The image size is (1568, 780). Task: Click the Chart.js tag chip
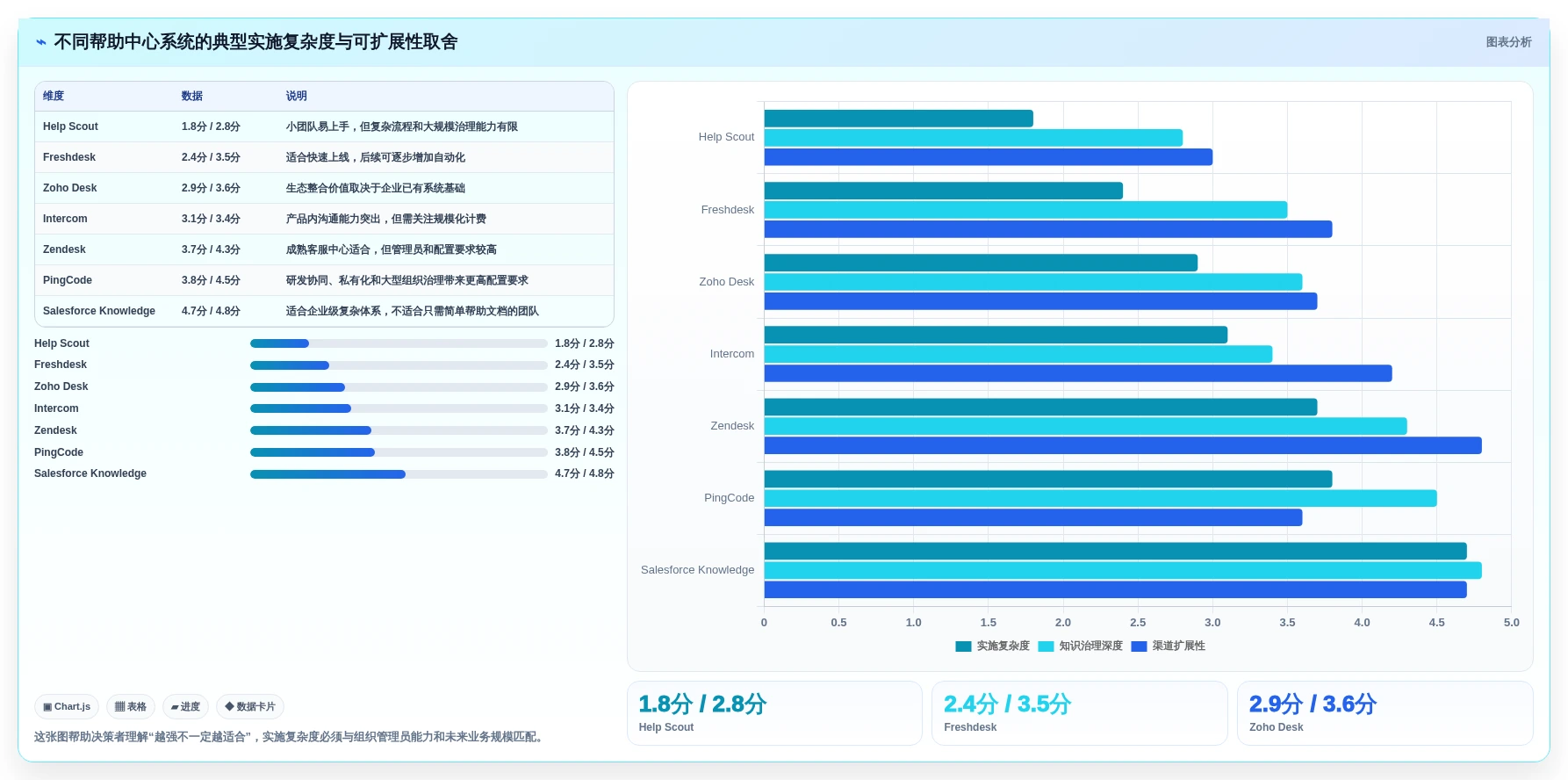[67, 706]
